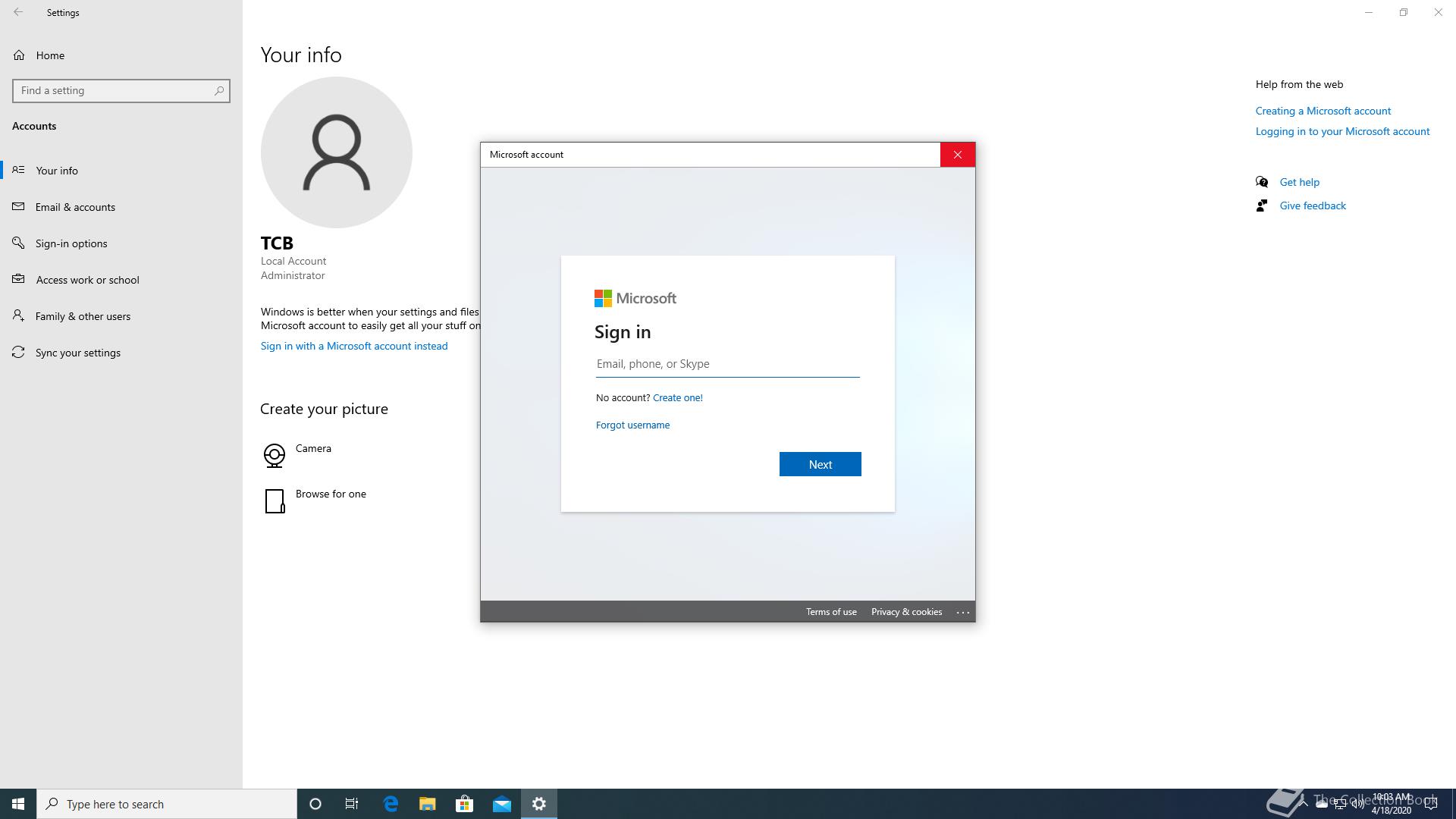Focus the Find a setting search box
Viewport: 1456px width, 819px height.
coord(121,90)
